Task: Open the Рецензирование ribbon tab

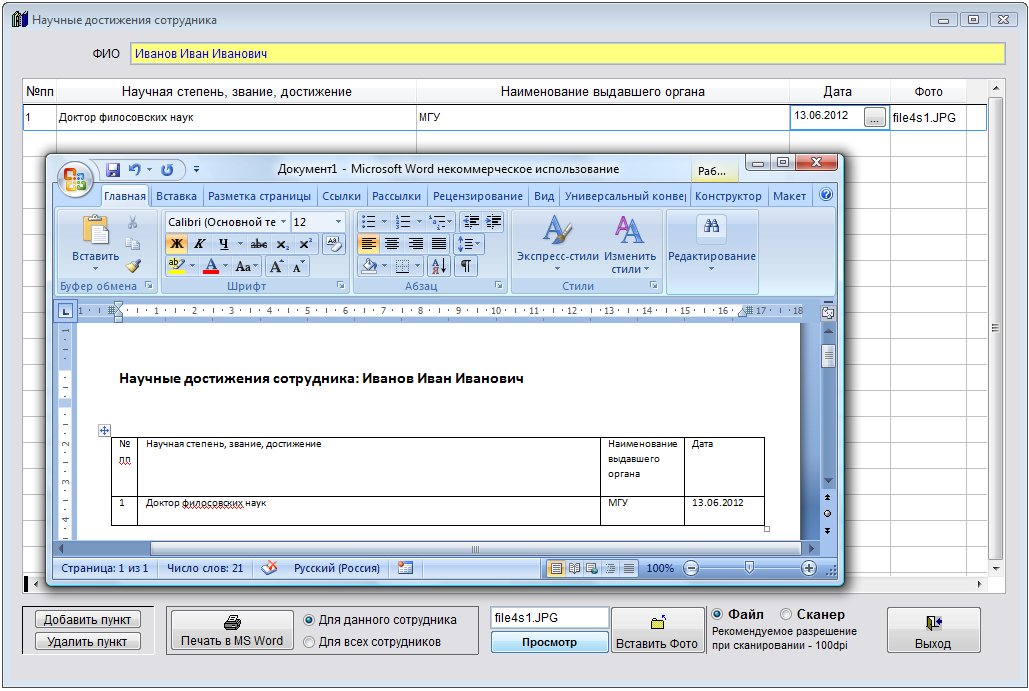Action: tap(478, 196)
